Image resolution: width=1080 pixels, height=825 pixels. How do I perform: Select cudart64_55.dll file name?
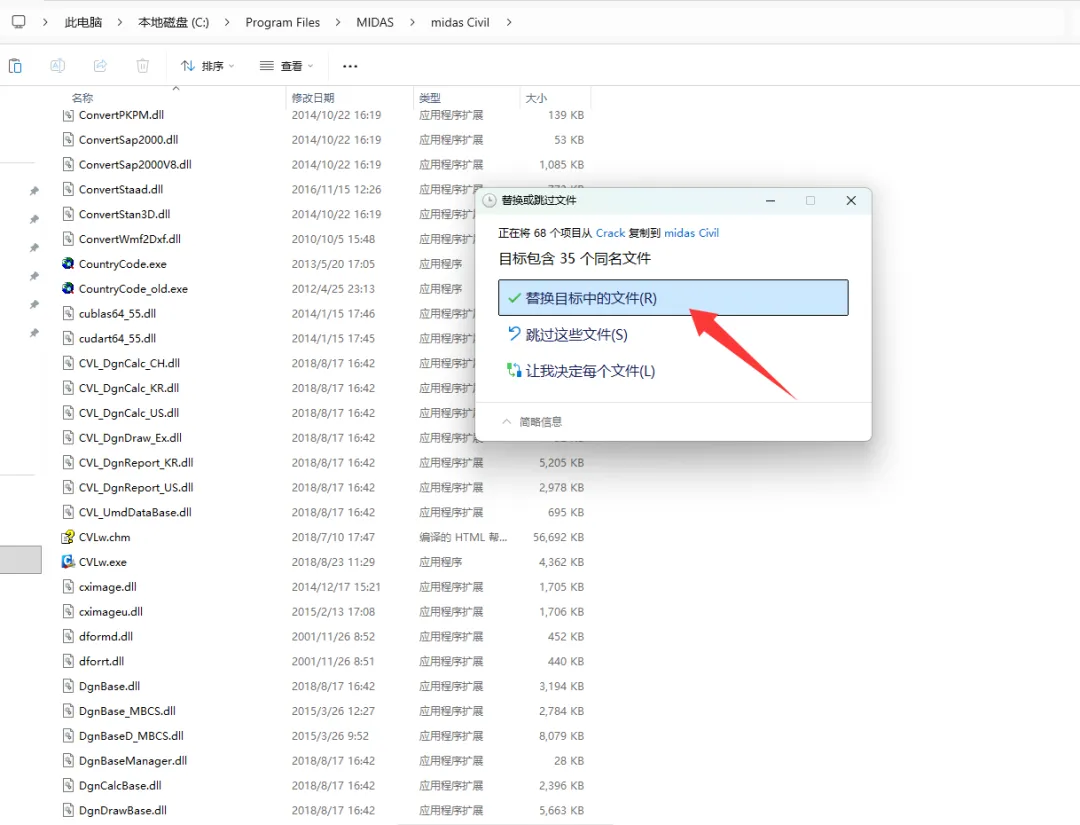117,338
